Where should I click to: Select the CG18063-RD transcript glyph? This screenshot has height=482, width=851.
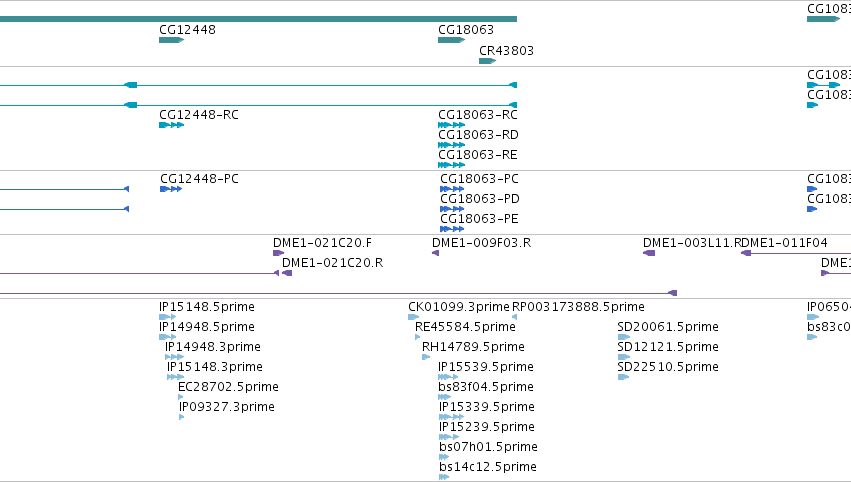pos(452,145)
